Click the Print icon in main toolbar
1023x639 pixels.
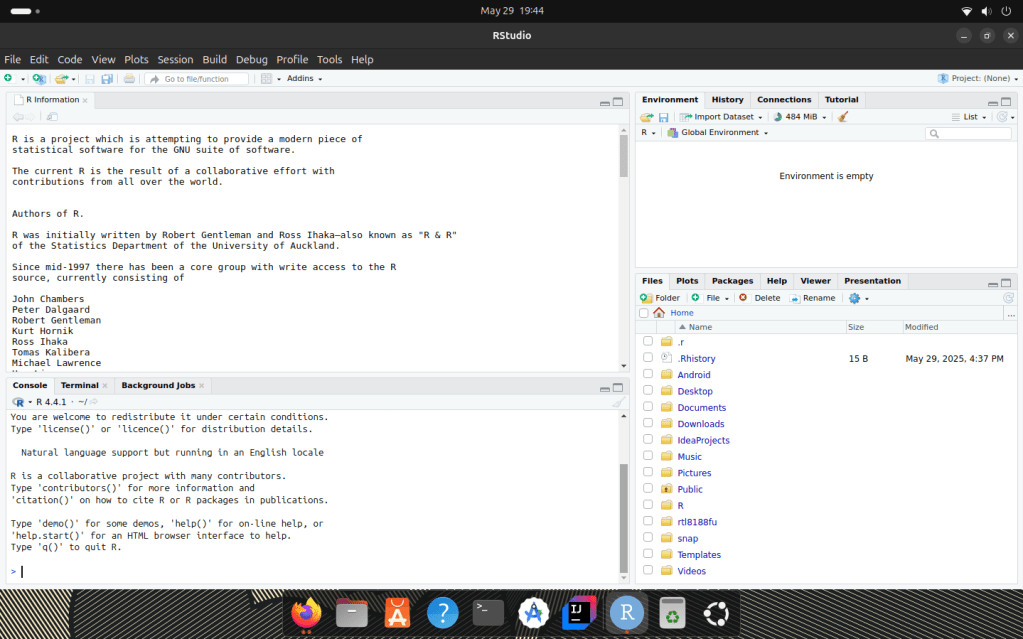(129, 79)
